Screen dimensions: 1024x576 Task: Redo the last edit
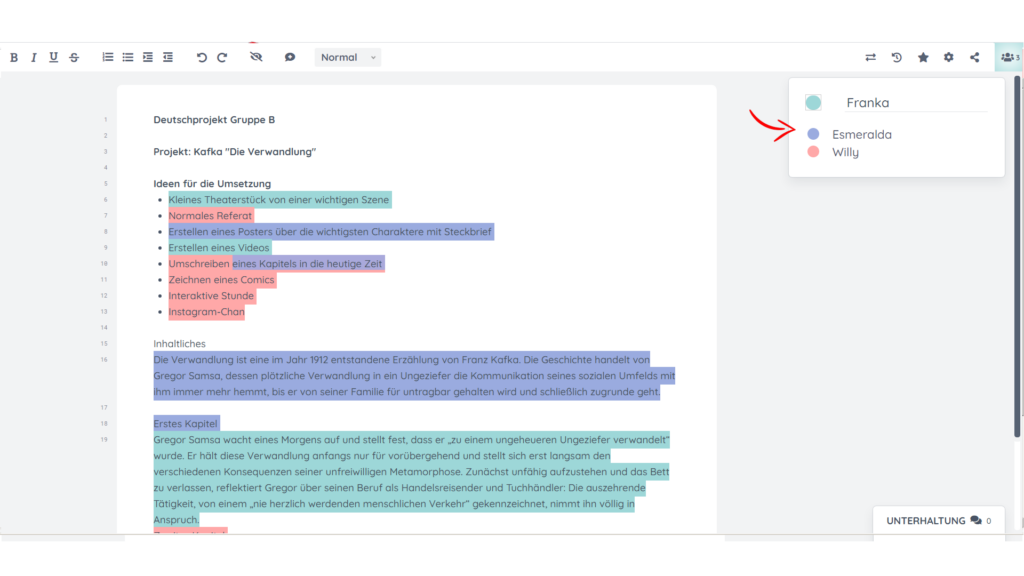click(x=222, y=57)
